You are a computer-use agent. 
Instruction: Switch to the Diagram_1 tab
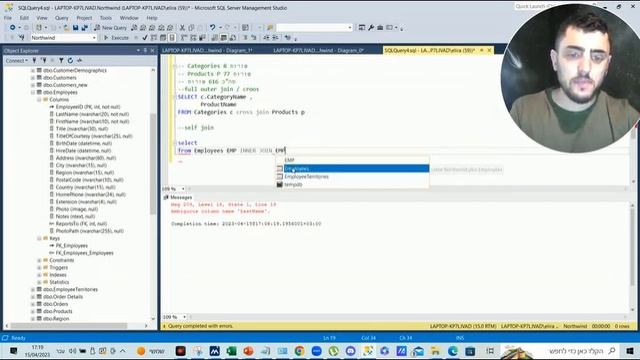[x=207, y=50]
